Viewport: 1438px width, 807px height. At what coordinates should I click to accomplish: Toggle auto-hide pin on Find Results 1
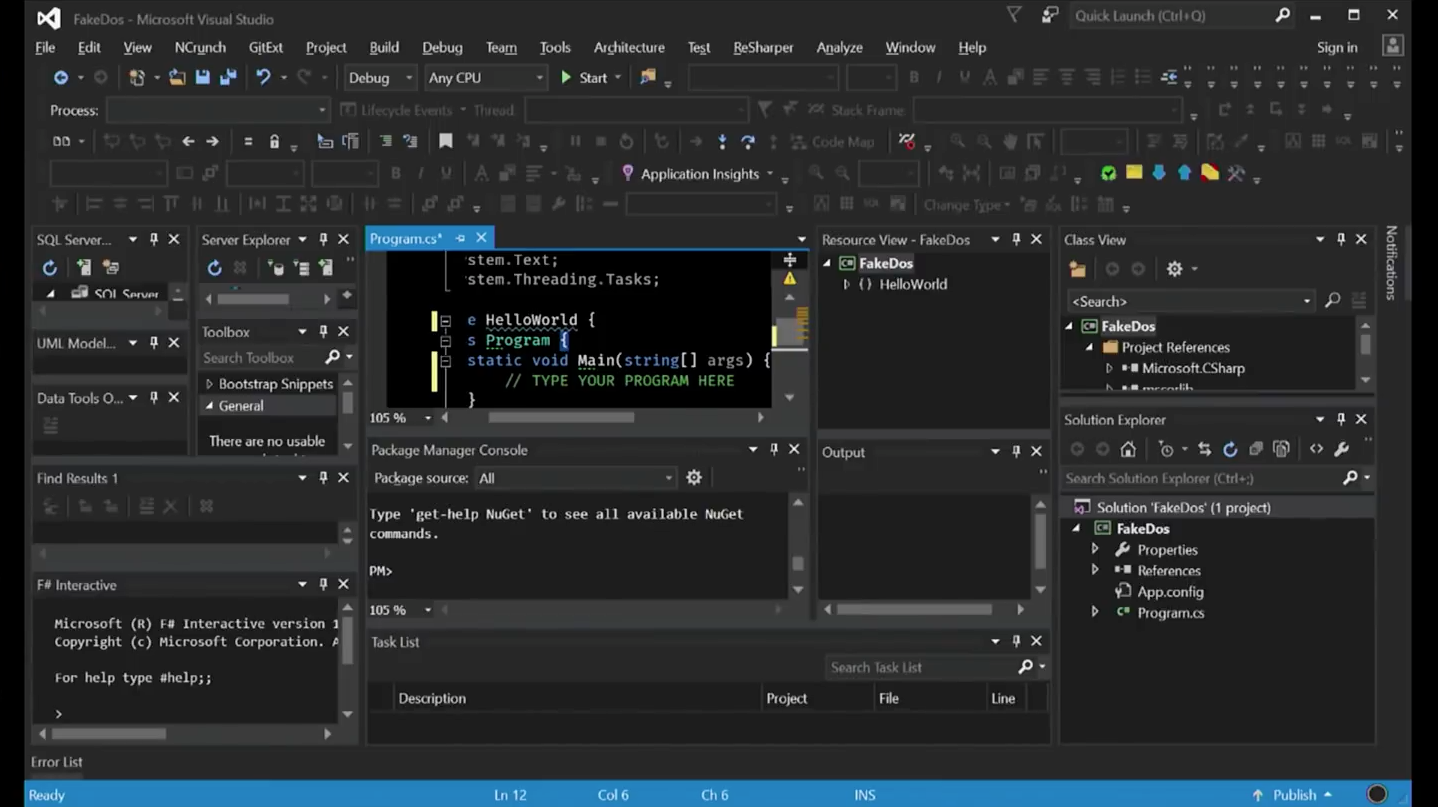[x=323, y=478]
